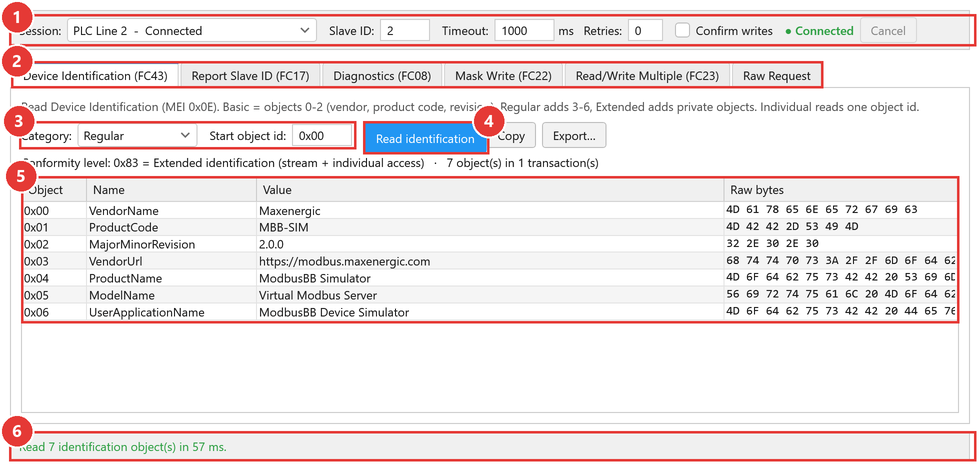Click the status message Read 7 identification object(s)
980x470 pixels.
(123, 447)
